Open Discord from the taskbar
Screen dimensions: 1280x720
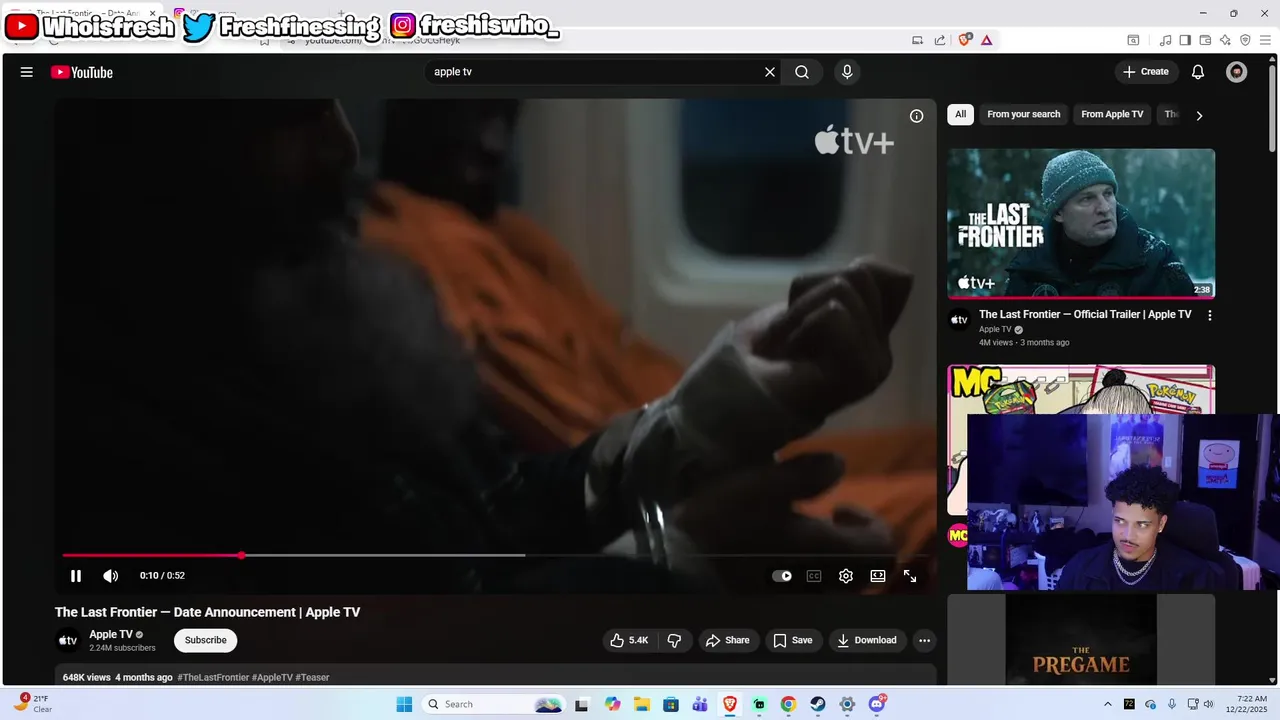point(877,704)
